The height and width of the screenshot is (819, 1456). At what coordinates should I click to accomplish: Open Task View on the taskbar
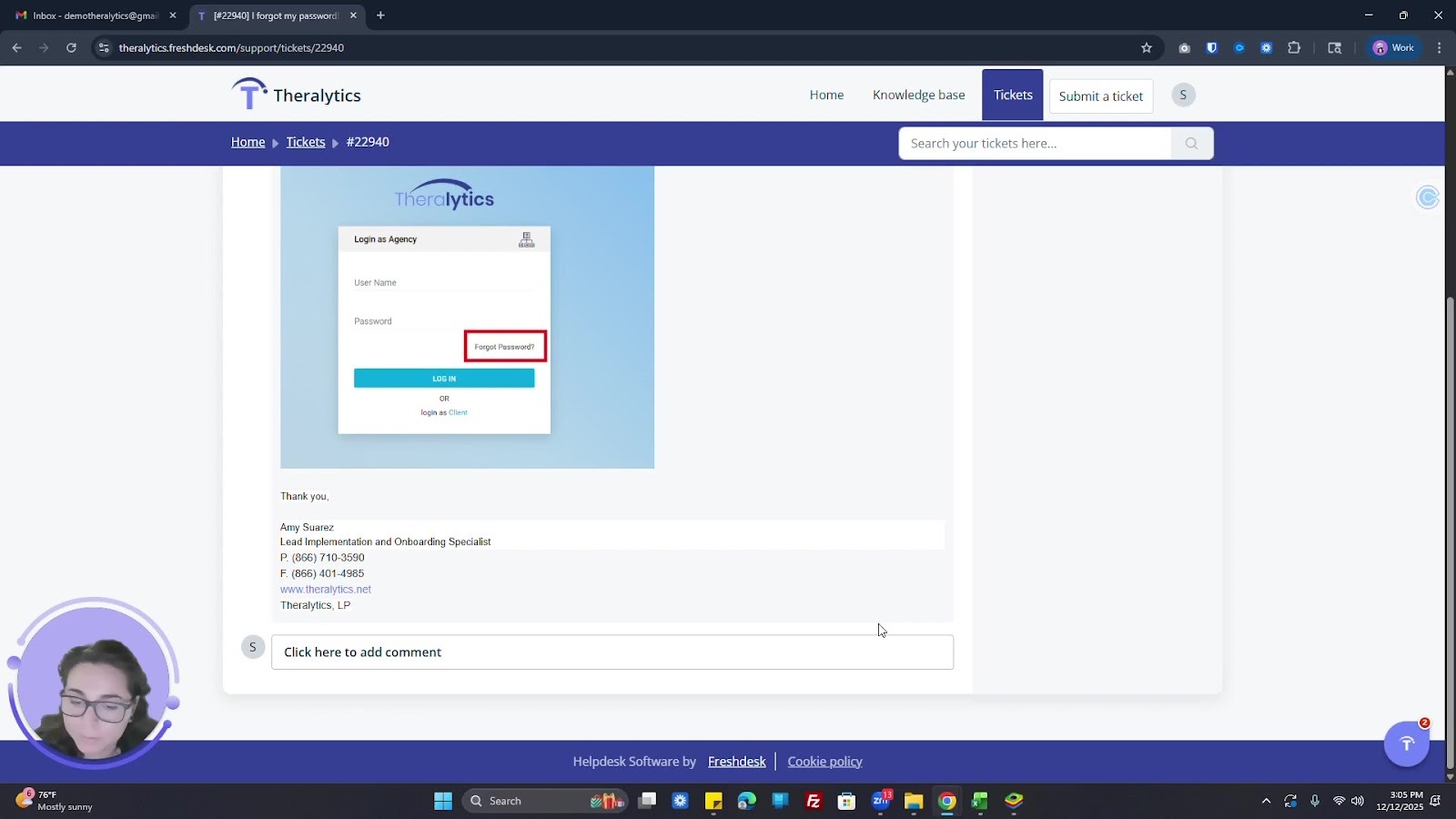647,801
